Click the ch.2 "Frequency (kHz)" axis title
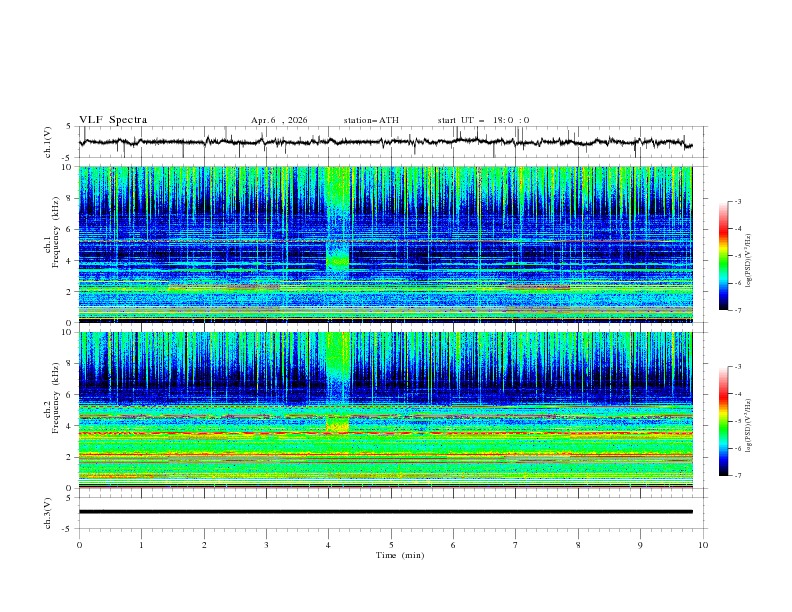This screenshot has height=612, width=792. 55,398
